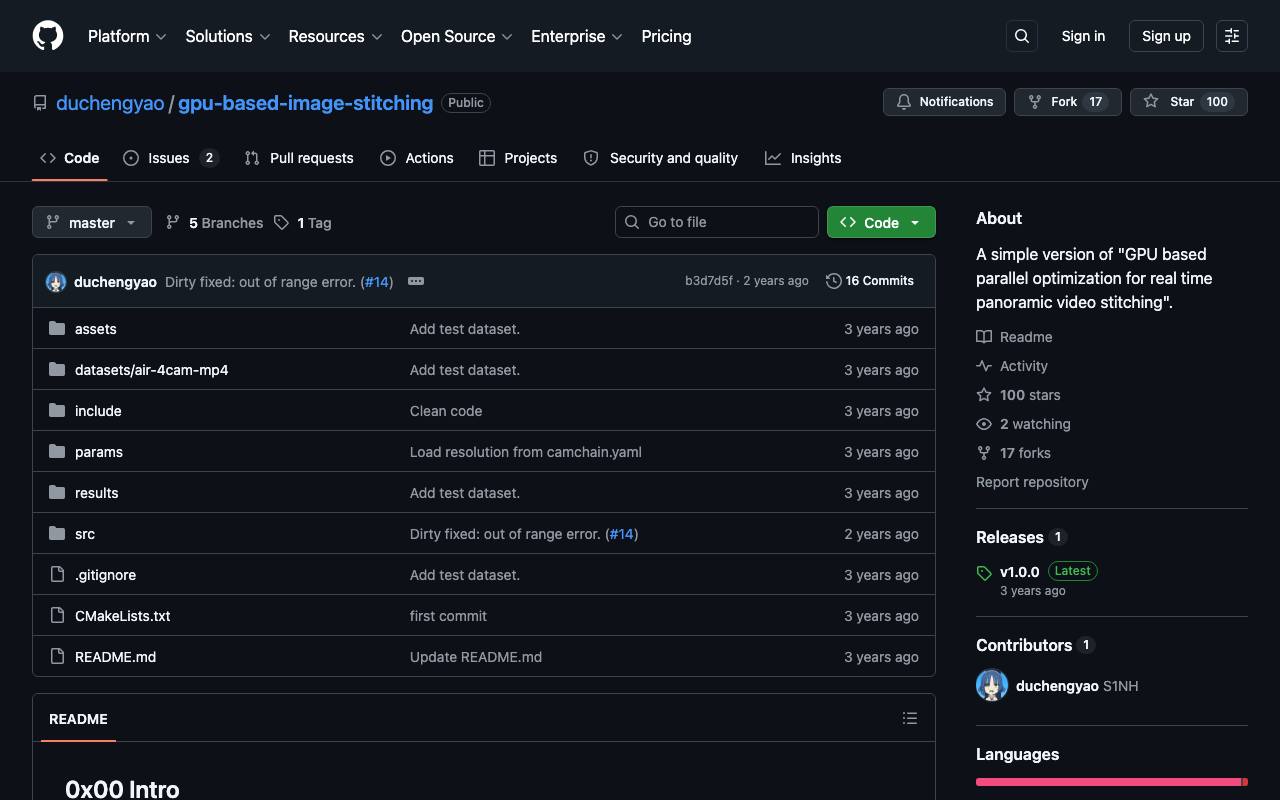Open the #14 pull request link in commit bar
Viewport: 1280px width, 800px height.
click(x=376, y=282)
